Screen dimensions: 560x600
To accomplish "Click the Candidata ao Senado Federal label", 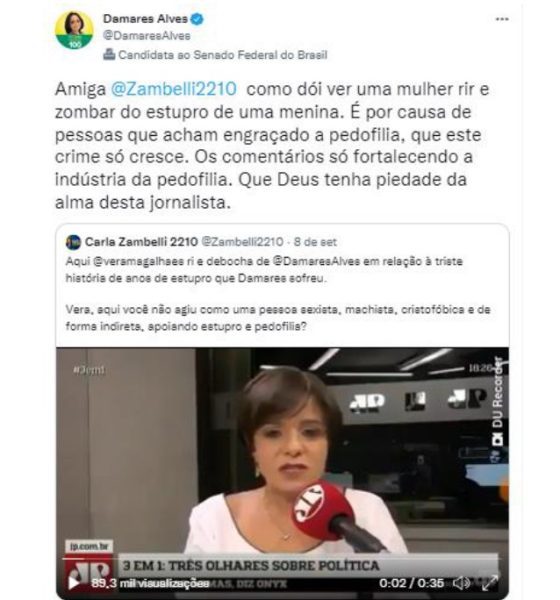I will pyautogui.click(x=223, y=55).
